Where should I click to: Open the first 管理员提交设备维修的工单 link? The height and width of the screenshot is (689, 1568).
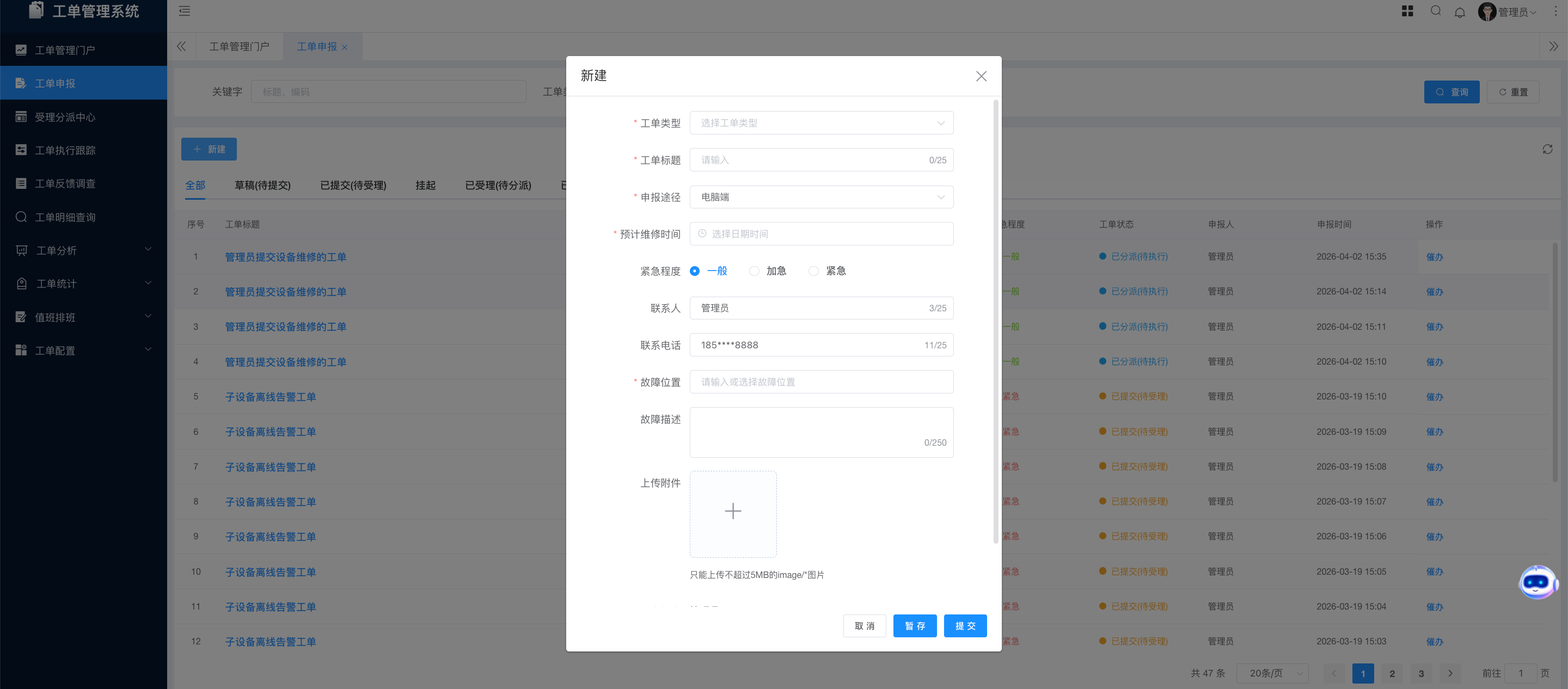click(x=285, y=257)
